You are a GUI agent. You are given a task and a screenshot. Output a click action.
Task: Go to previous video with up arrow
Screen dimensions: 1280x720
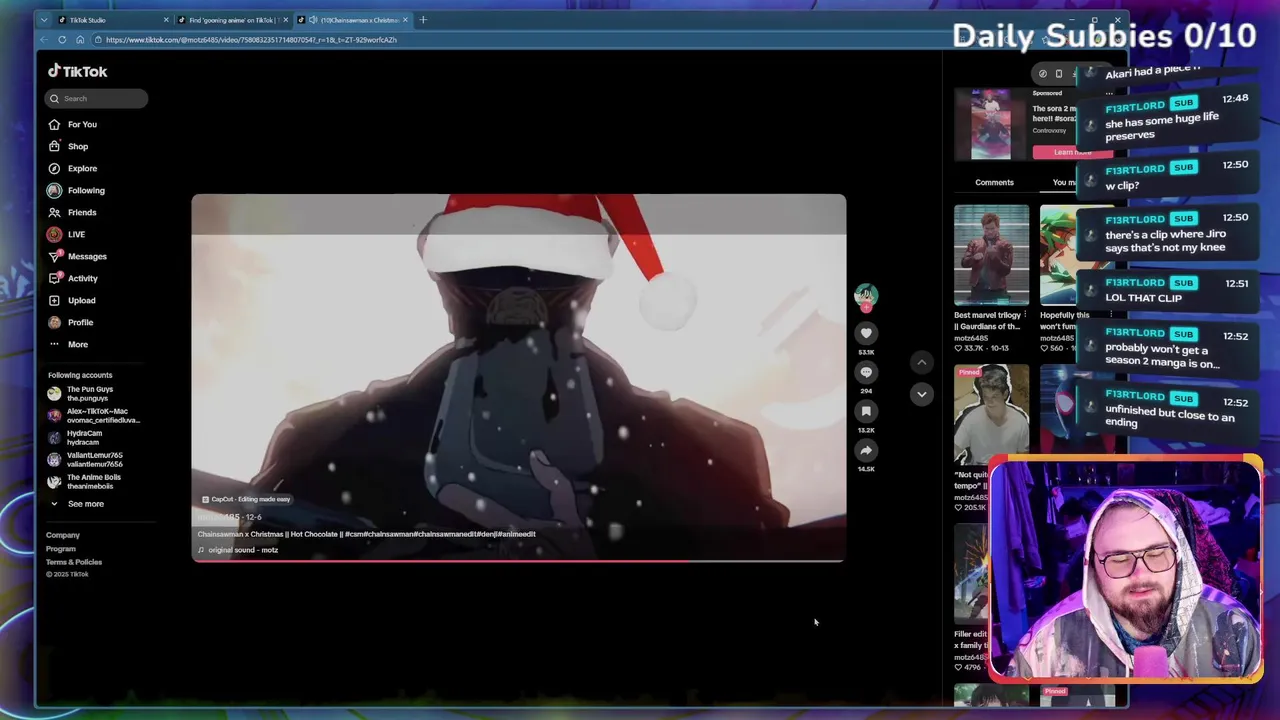click(921, 362)
